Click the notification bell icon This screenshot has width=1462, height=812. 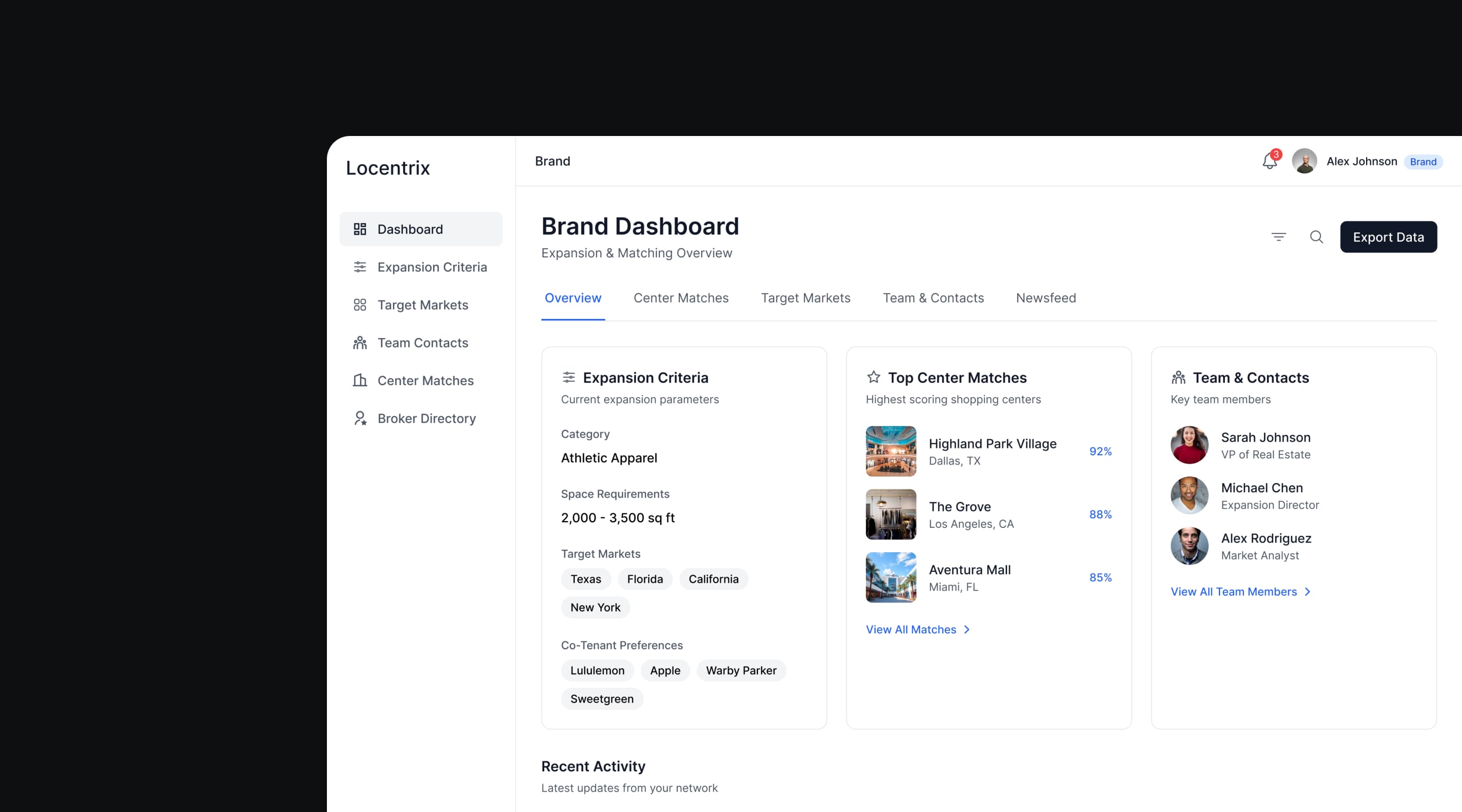tap(1269, 162)
